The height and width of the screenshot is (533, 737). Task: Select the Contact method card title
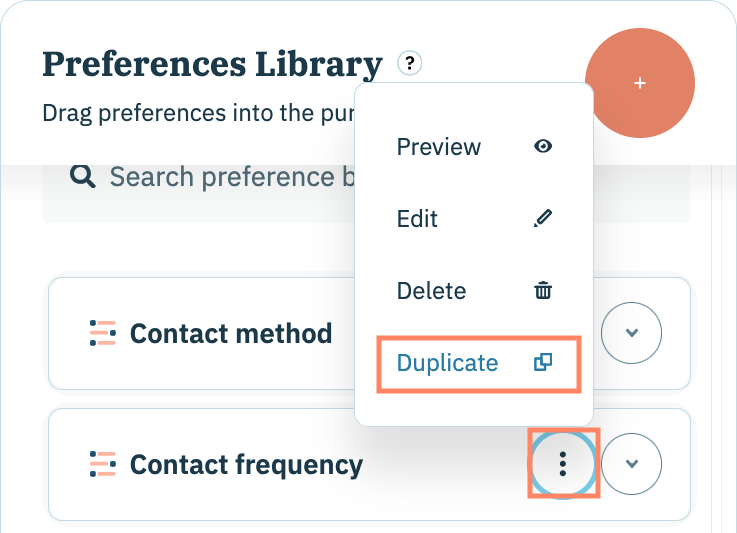231,333
